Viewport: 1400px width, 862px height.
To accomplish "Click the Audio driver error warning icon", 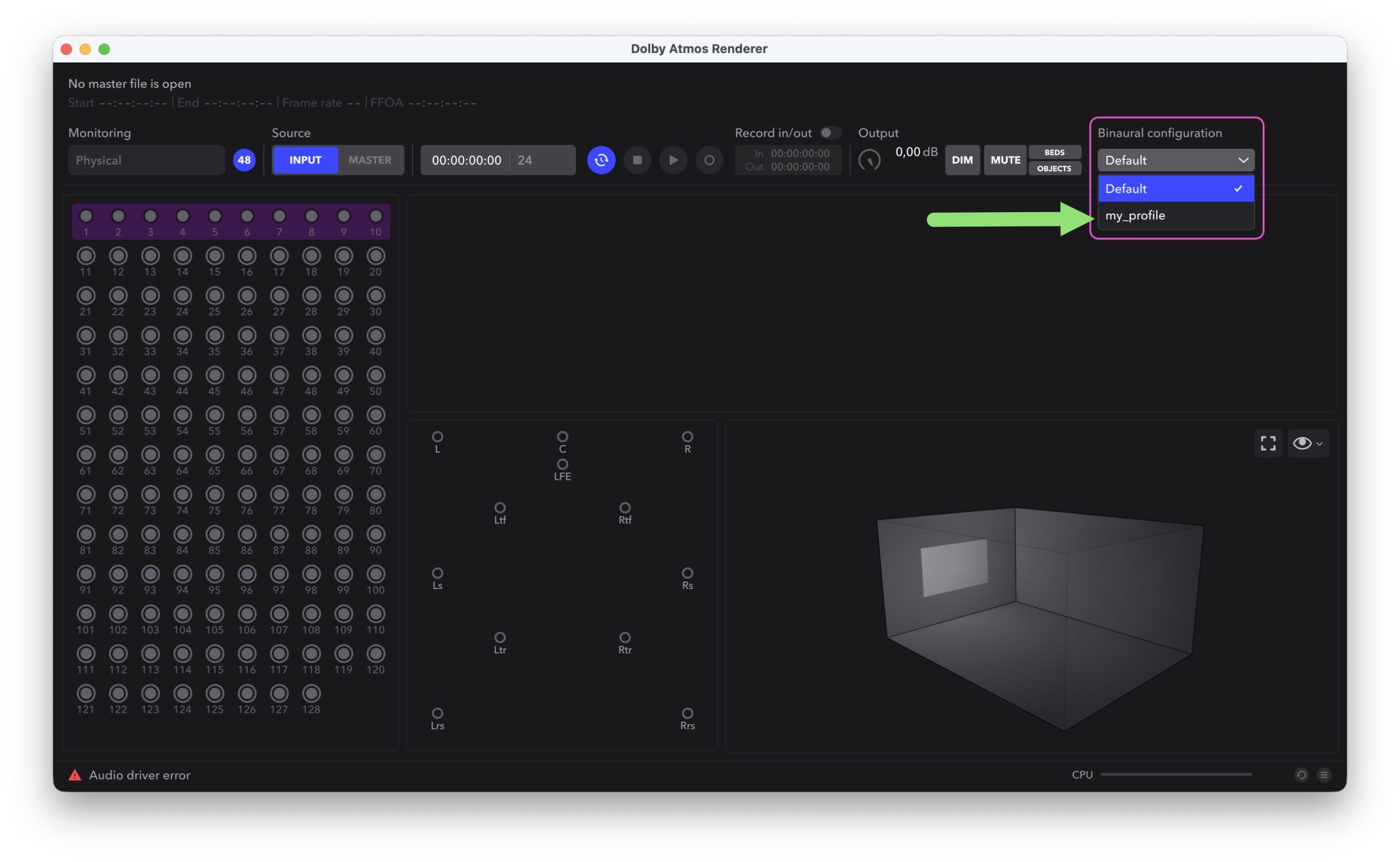I will [75, 775].
